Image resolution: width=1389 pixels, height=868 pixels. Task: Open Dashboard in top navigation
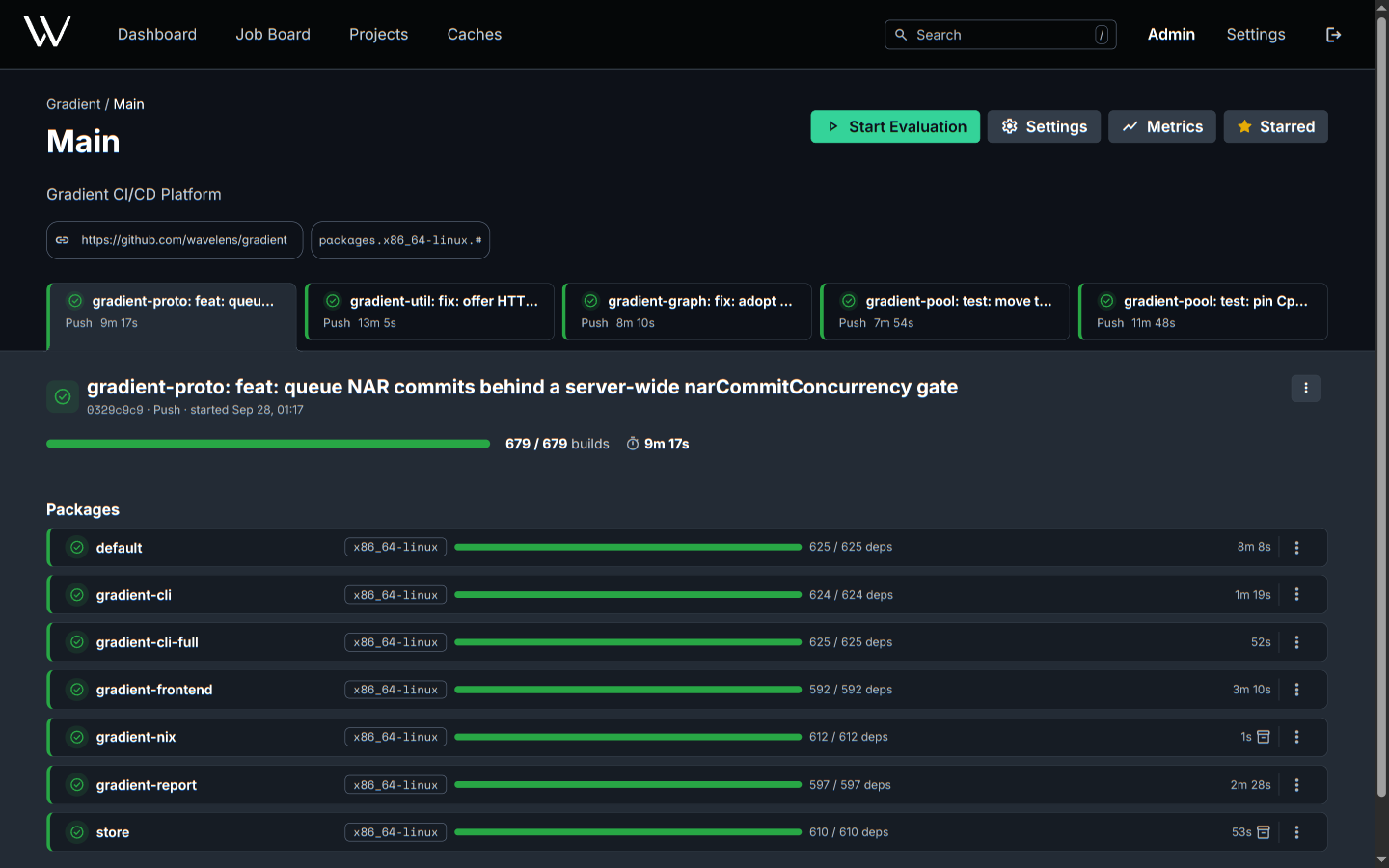coord(157,35)
